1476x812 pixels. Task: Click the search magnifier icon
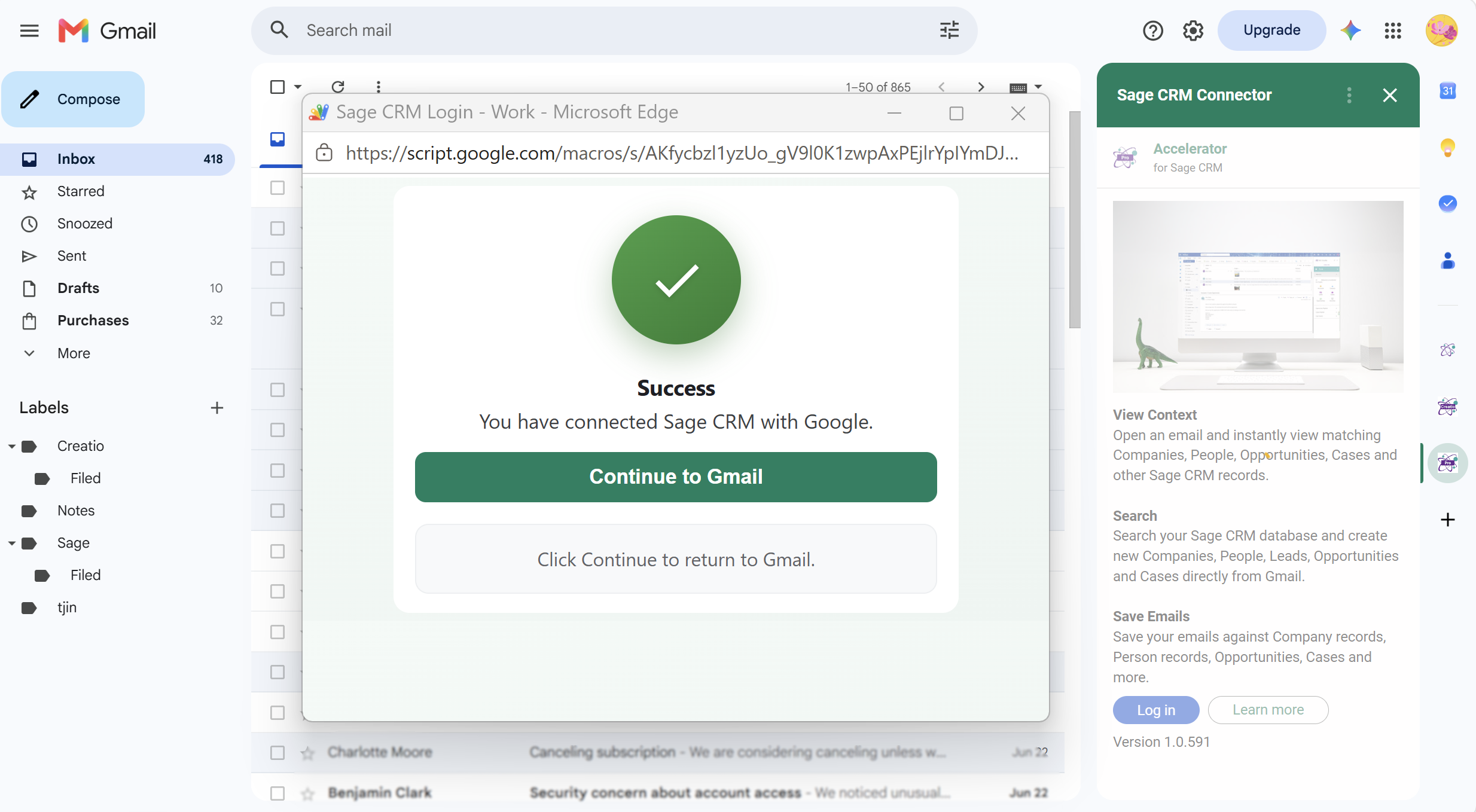(279, 30)
